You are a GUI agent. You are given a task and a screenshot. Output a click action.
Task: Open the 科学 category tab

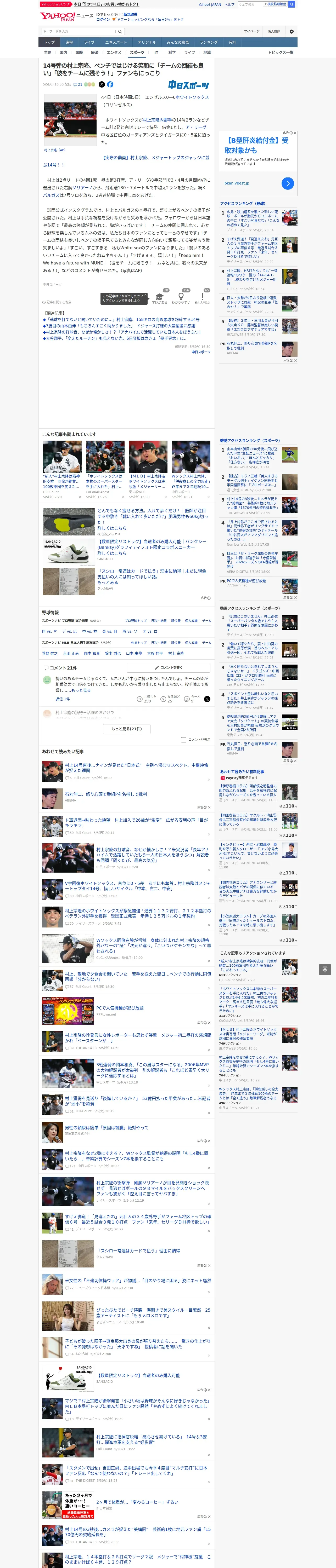point(172,52)
